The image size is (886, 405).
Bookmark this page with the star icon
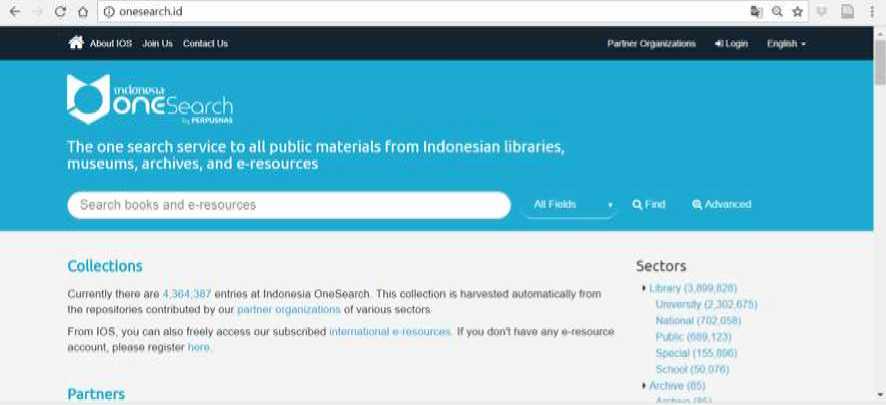pos(797,12)
